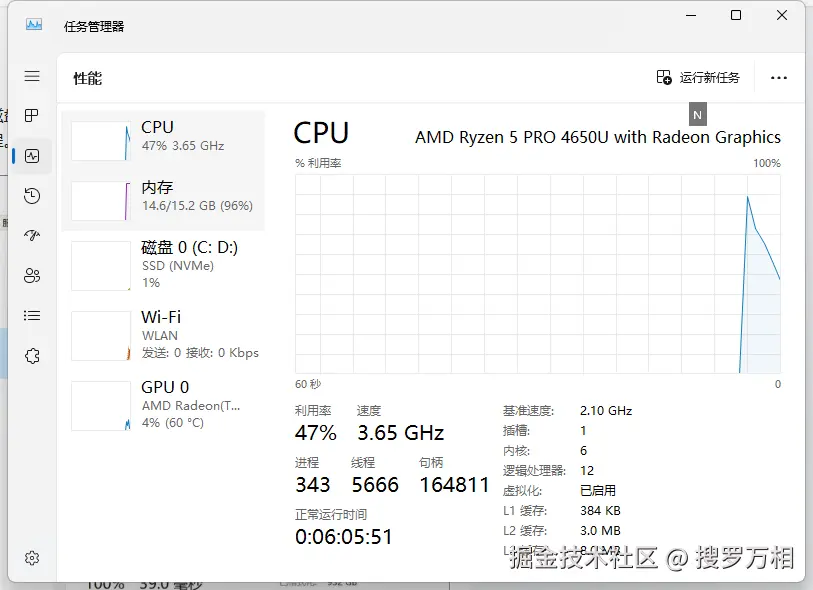Open the three-dot more options menu
The height and width of the screenshot is (590, 813).
(x=779, y=78)
